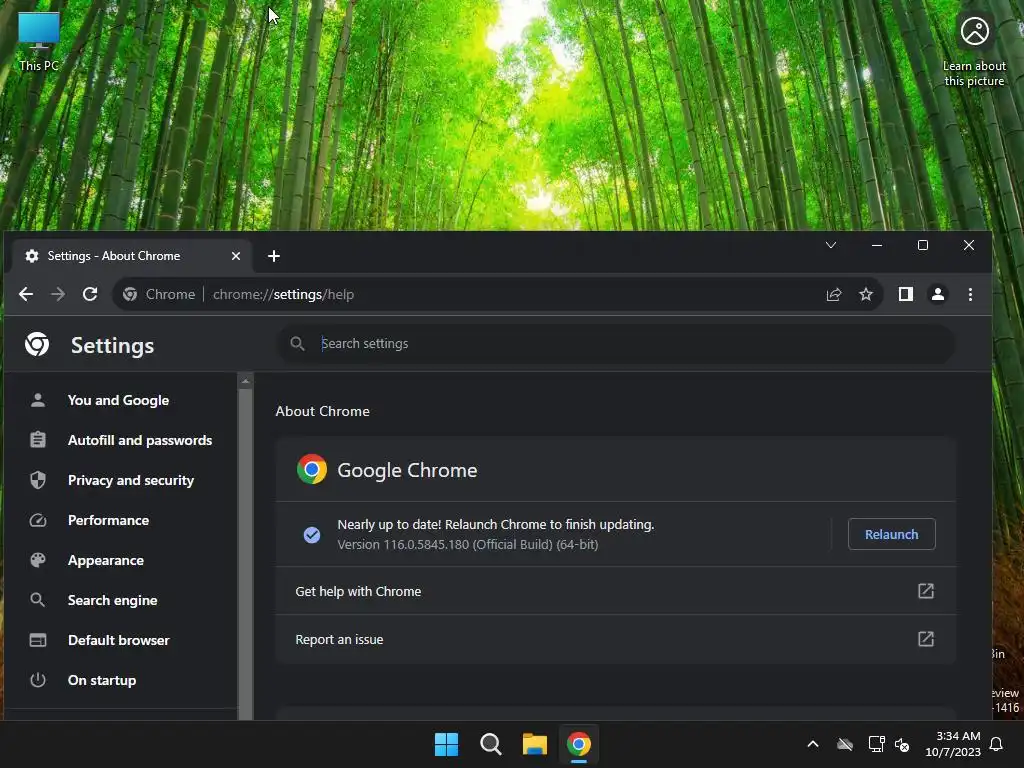Click the person icon next to You and Google

tap(38, 400)
